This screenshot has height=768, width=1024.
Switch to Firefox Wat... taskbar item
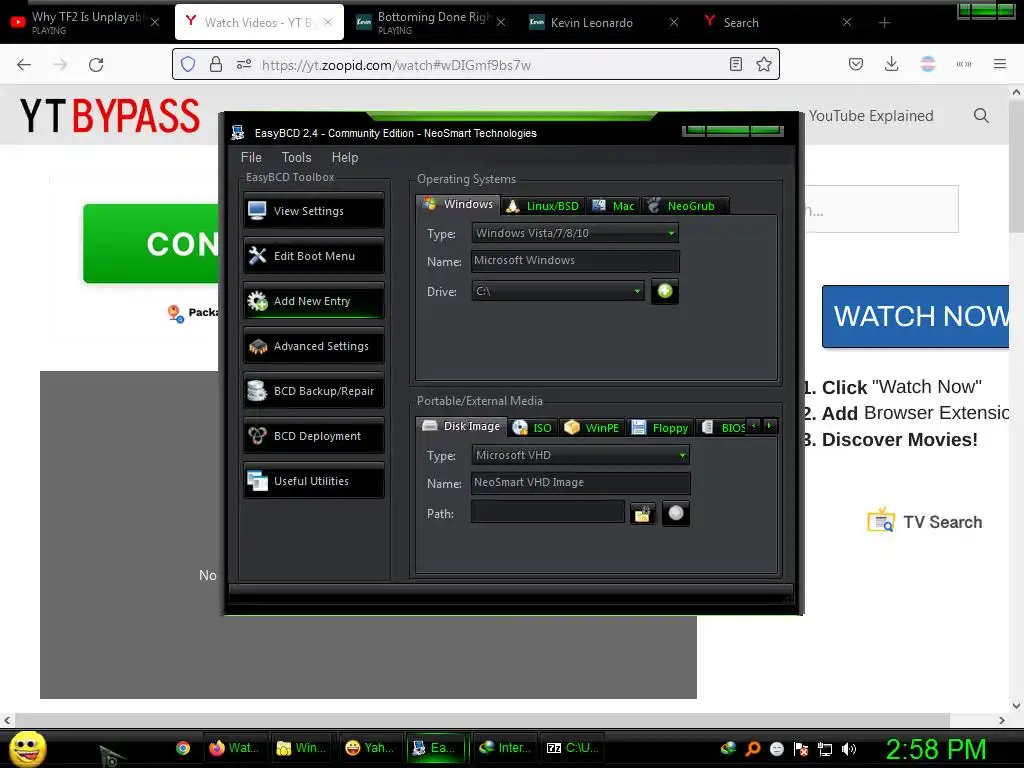point(234,748)
